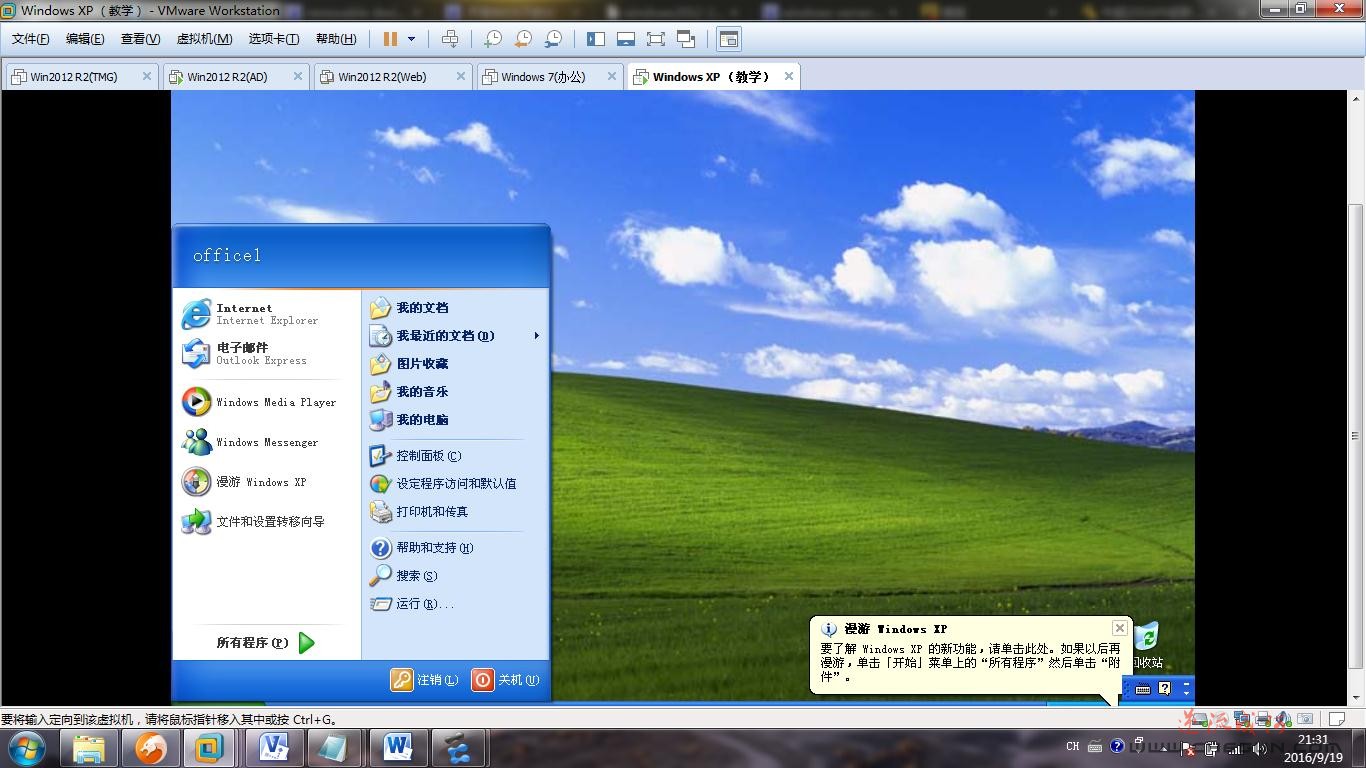The width and height of the screenshot is (1366, 768).
Task: Click the XP language bar keyboard icon
Action: coord(1143,689)
